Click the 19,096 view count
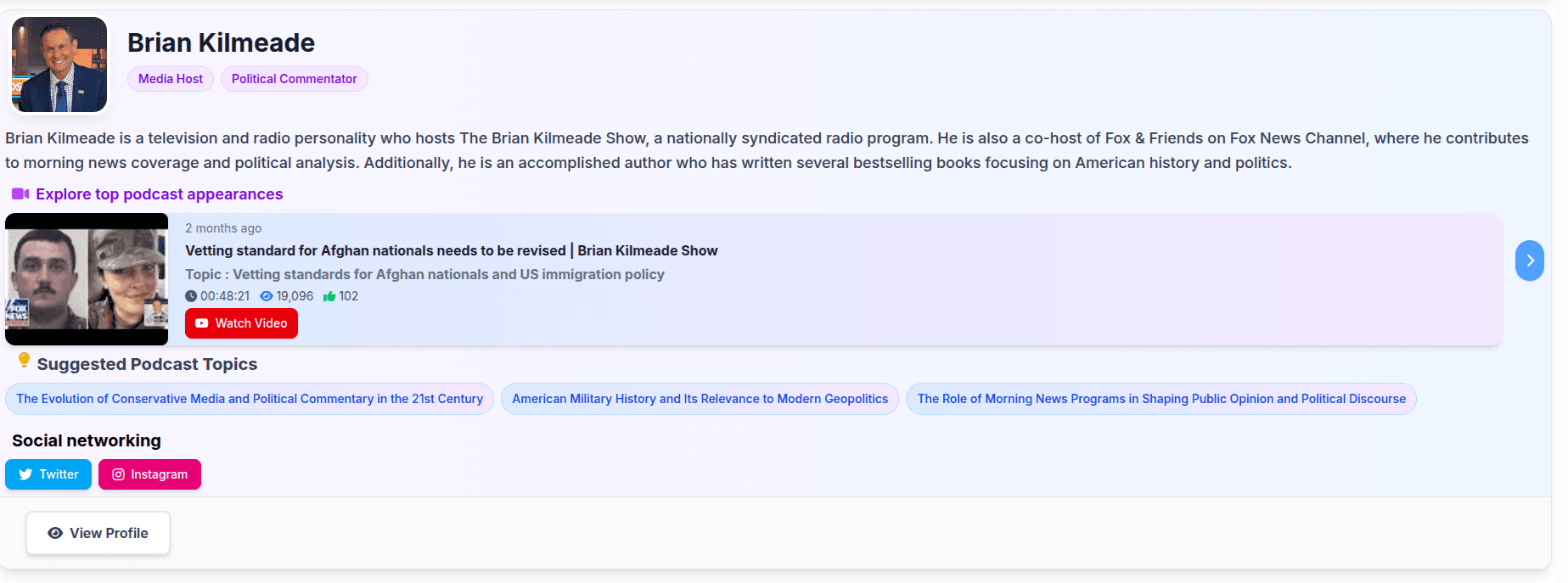Viewport: 1568px width, 583px height. point(295,296)
